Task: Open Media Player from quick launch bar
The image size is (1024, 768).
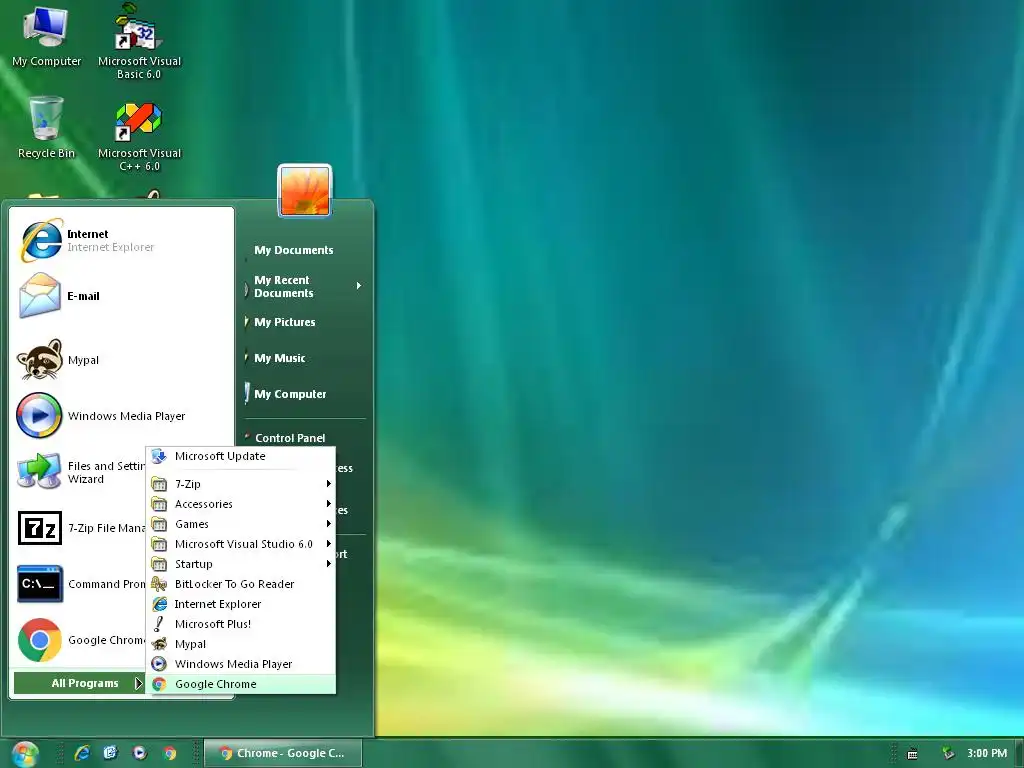Action: (x=140, y=753)
